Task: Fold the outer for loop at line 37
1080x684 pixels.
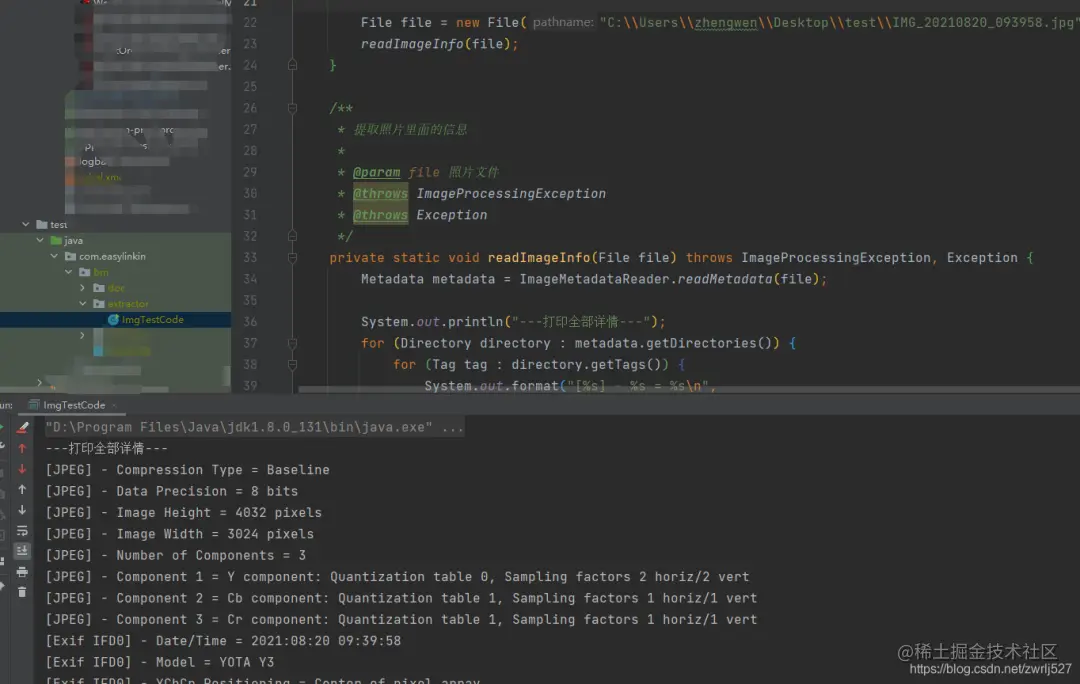Action: pos(292,343)
